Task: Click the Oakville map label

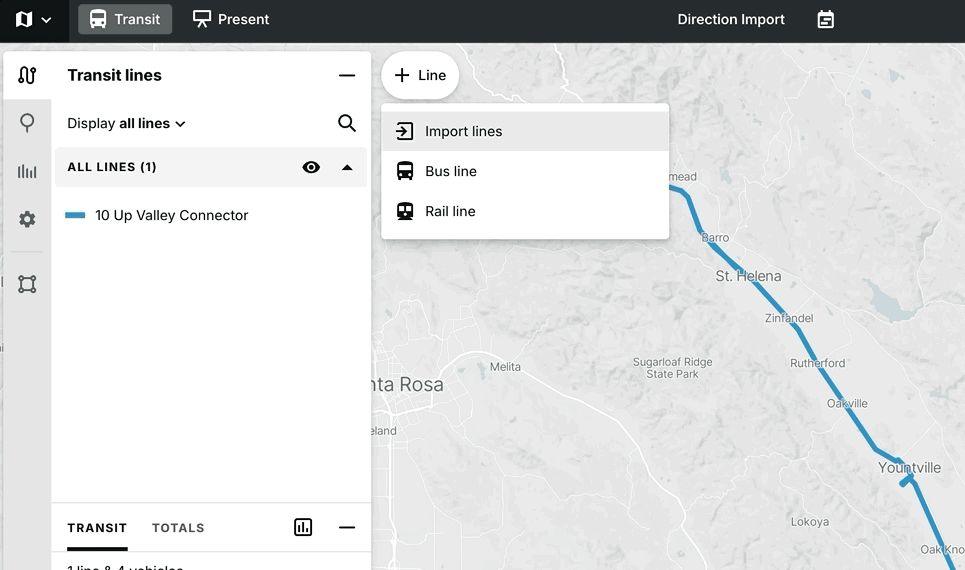Action: click(847, 404)
